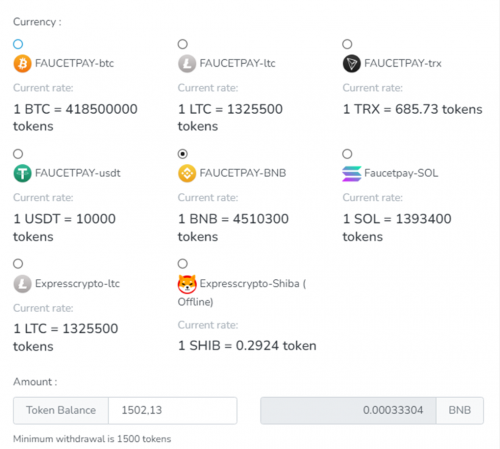
Task: Click the selected FAUCETPAY-BNB radio button
Action: pyautogui.click(x=183, y=154)
